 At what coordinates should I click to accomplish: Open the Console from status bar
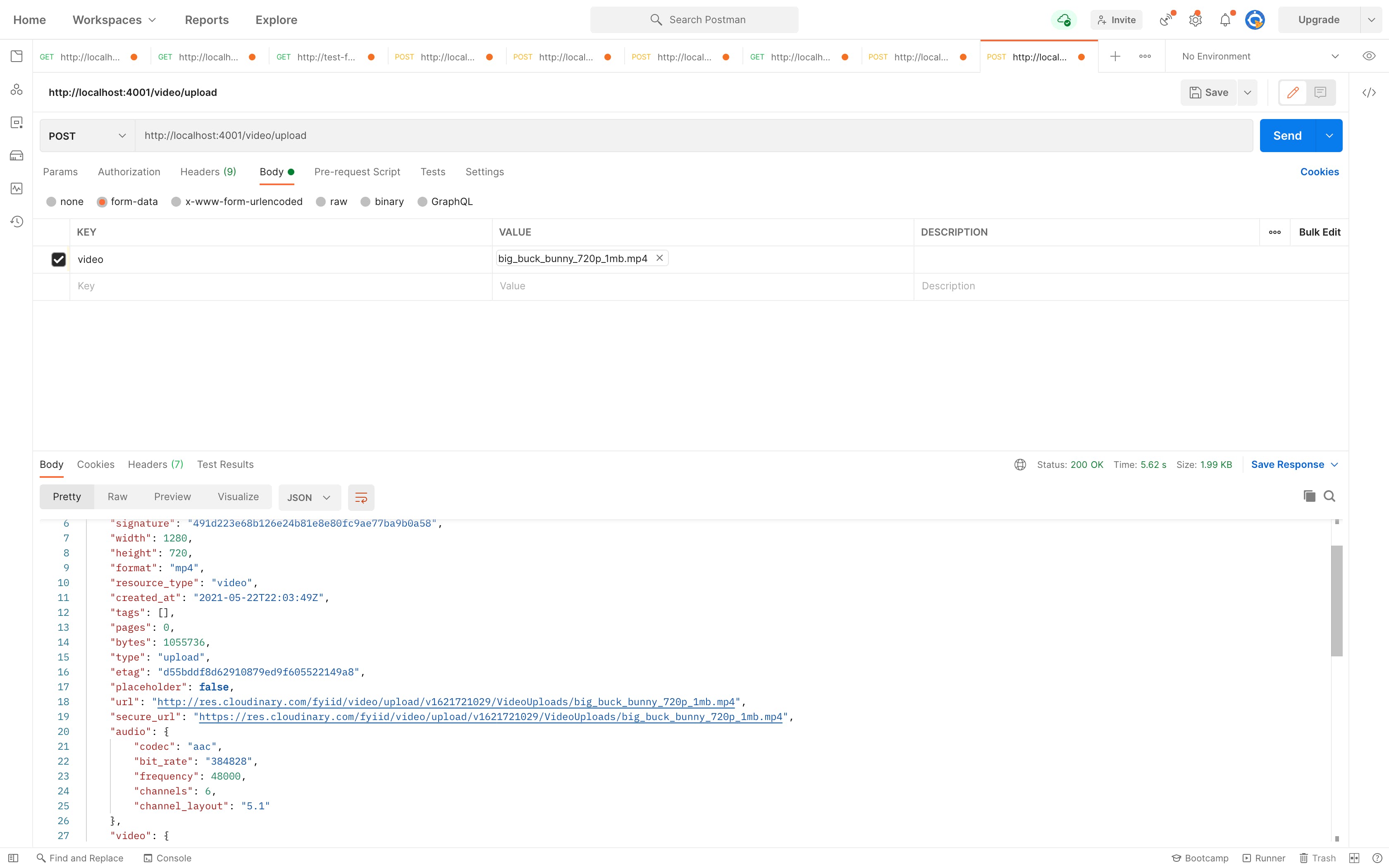tap(167, 858)
